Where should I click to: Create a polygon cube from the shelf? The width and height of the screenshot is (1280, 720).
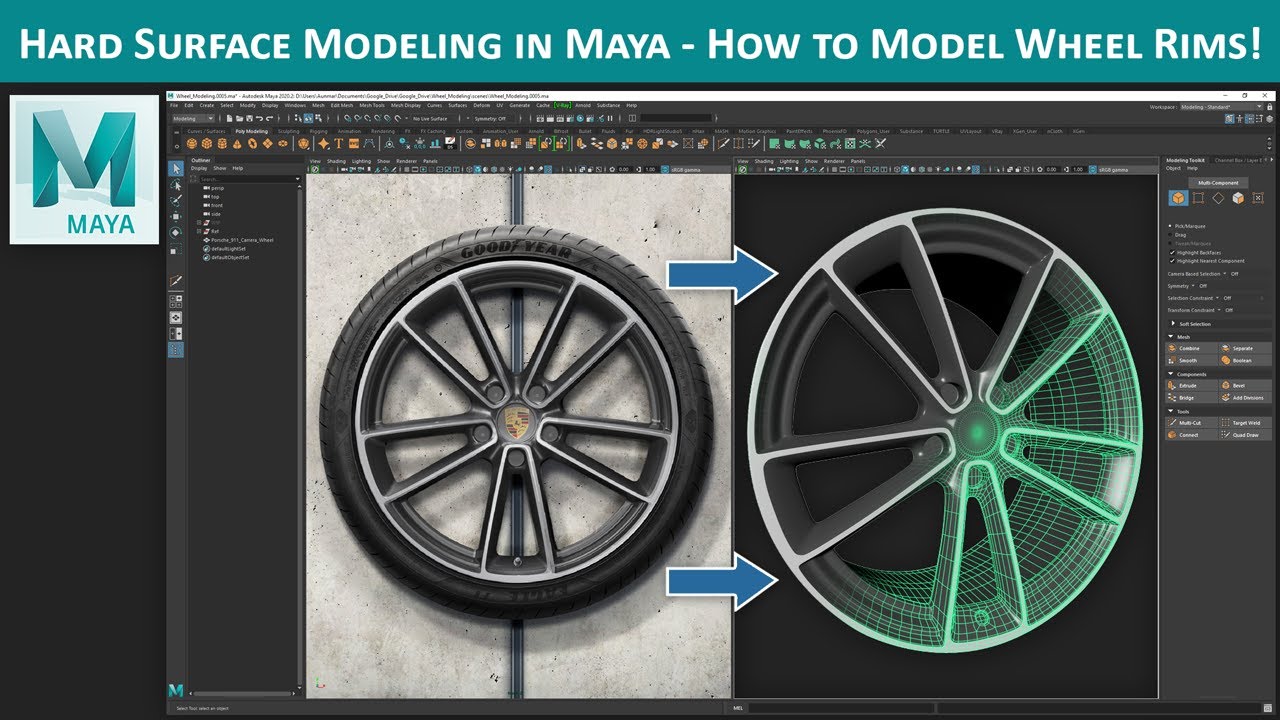tap(207, 144)
